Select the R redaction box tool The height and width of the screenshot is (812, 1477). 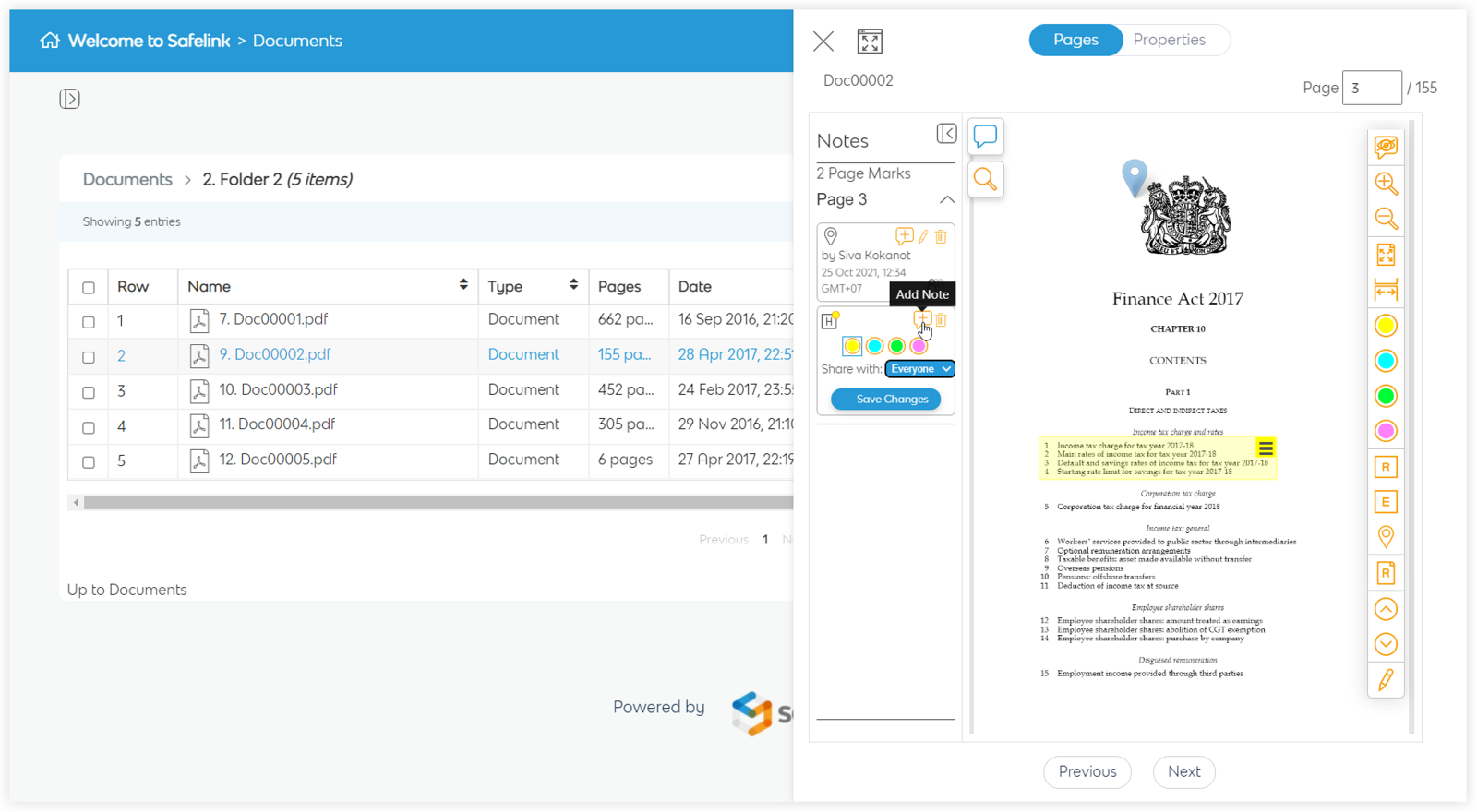(1386, 467)
